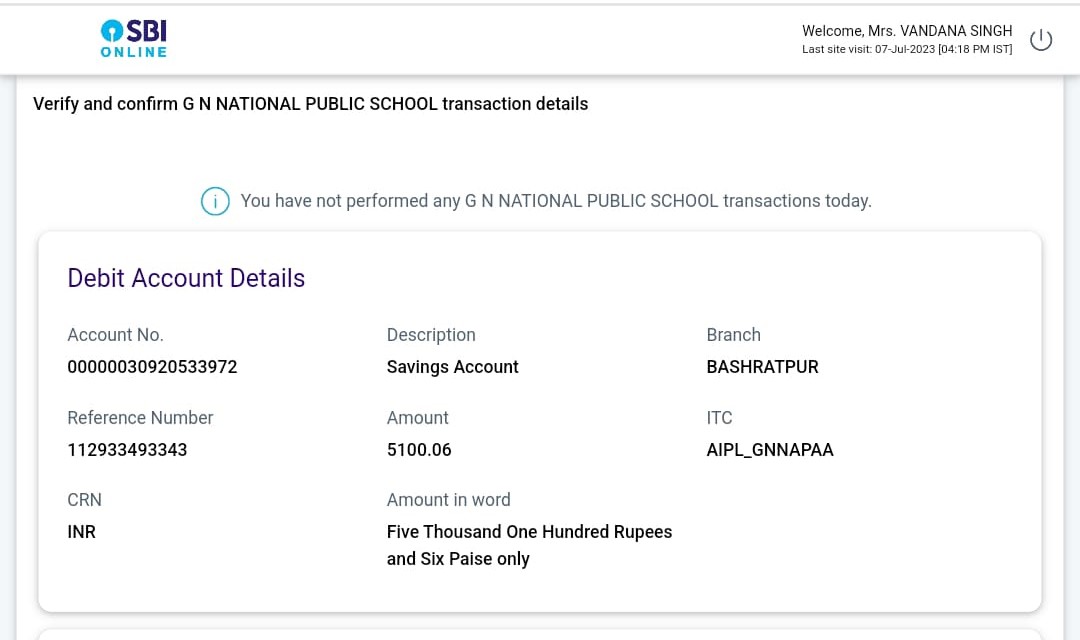Viewport: 1080px width, 640px height.
Task: Click the Amount label
Action: (x=417, y=418)
